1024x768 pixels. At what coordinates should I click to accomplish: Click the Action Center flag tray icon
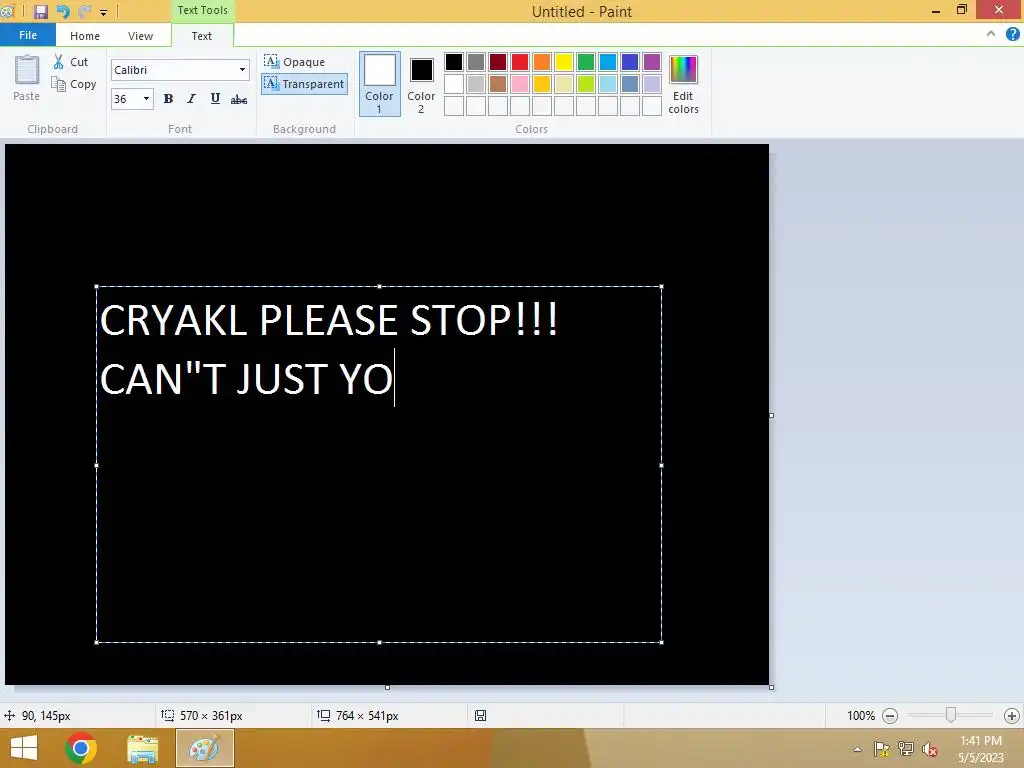[x=882, y=749]
